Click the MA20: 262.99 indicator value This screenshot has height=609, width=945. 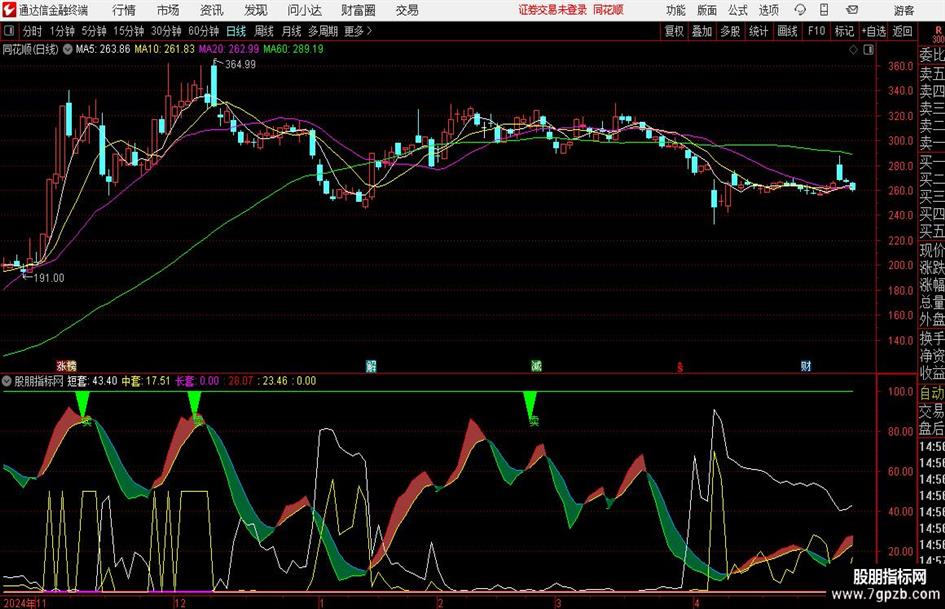click(x=229, y=49)
